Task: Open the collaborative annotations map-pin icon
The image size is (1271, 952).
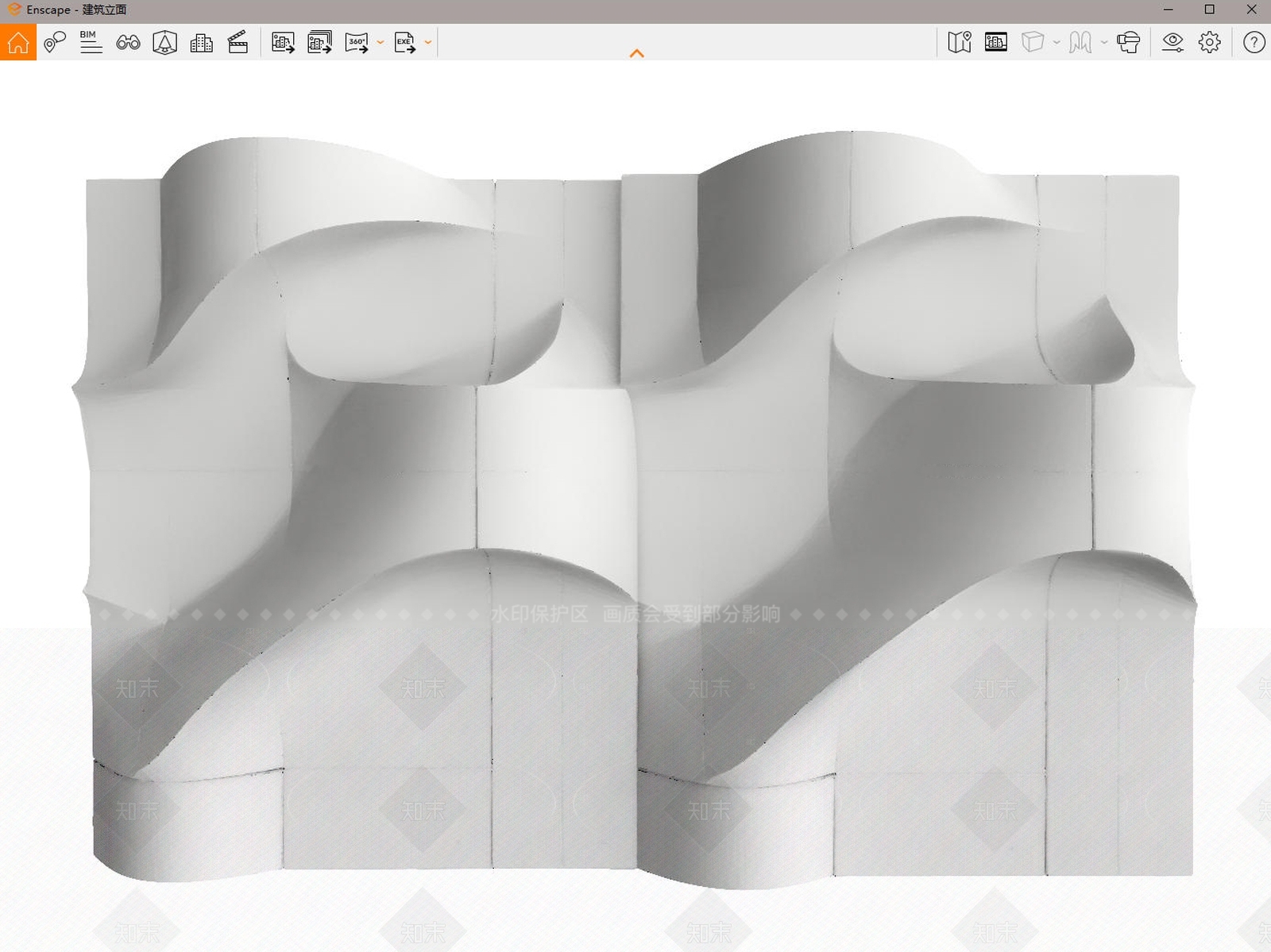Action: [54, 42]
